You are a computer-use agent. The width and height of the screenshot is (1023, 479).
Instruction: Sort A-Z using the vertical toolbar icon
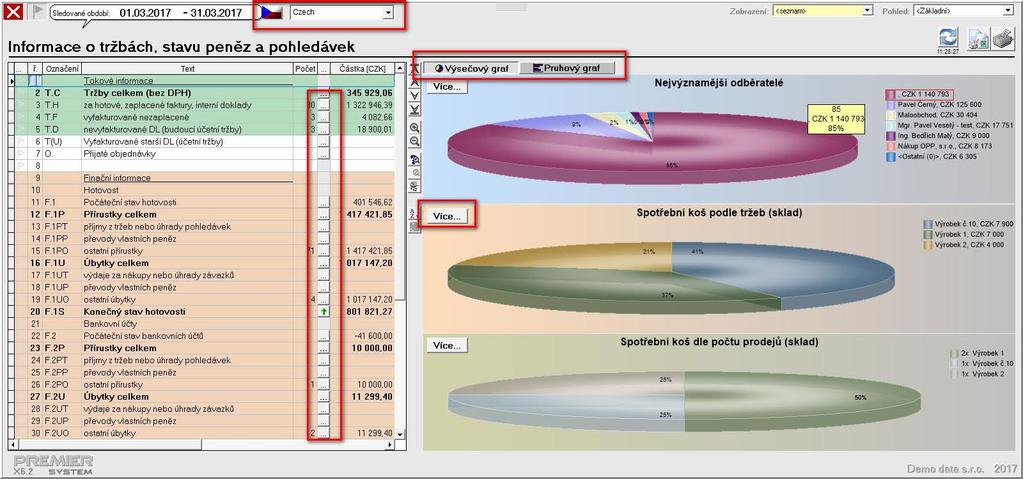point(413,213)
